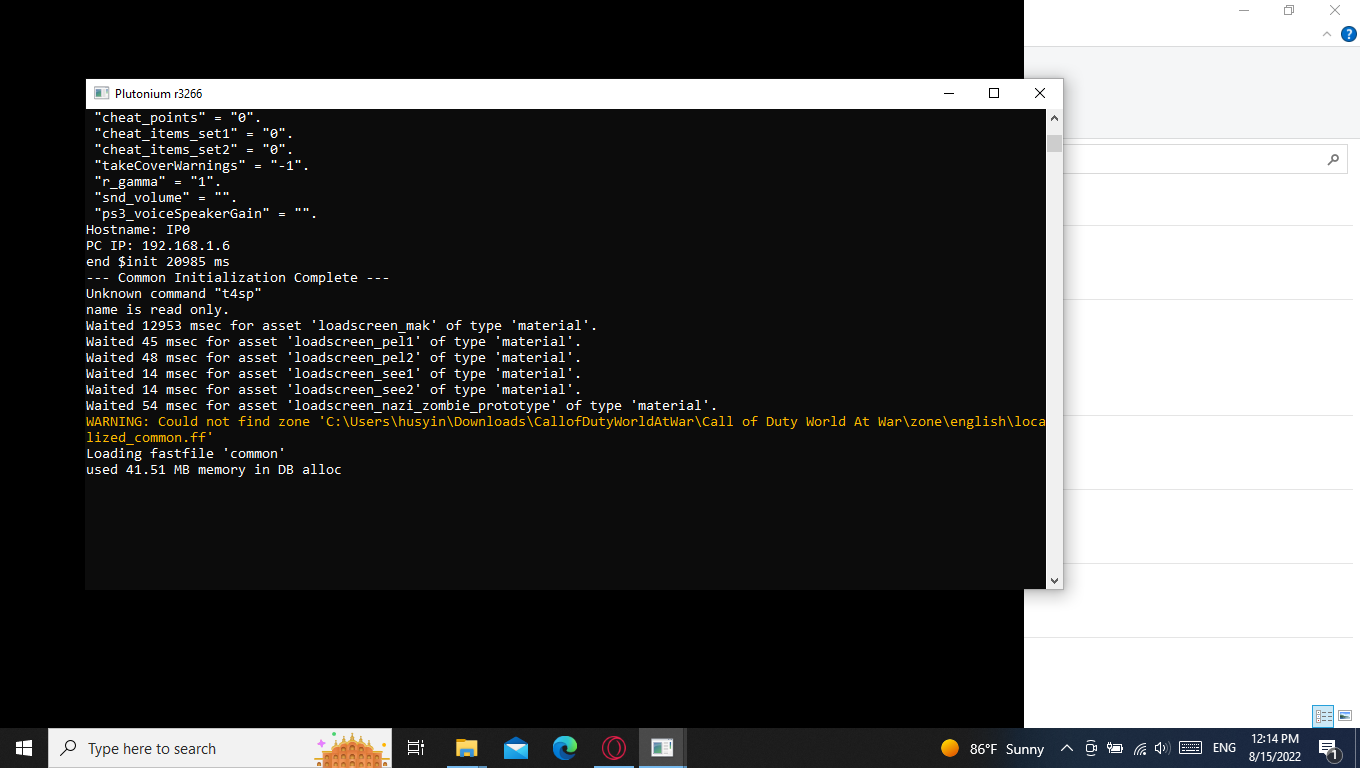Click the "cheat_items_set2" = "0" line
1360x768 pixels.
pos(194,150)
